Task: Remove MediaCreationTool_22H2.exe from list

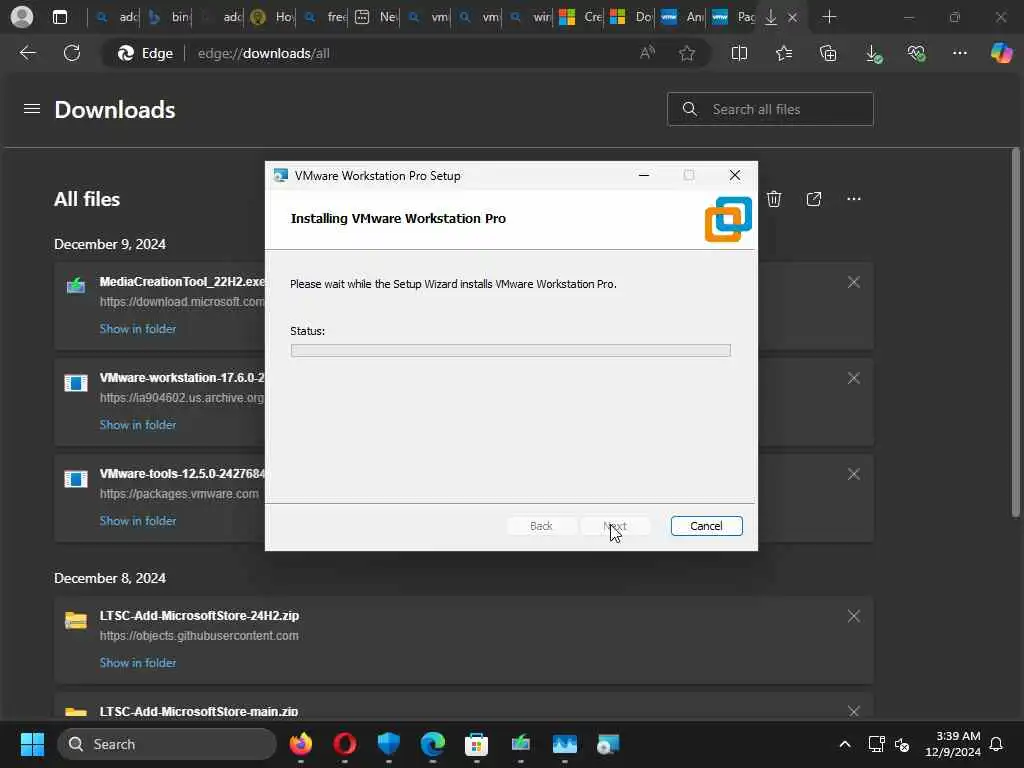Action: click(x=854, y=282)
